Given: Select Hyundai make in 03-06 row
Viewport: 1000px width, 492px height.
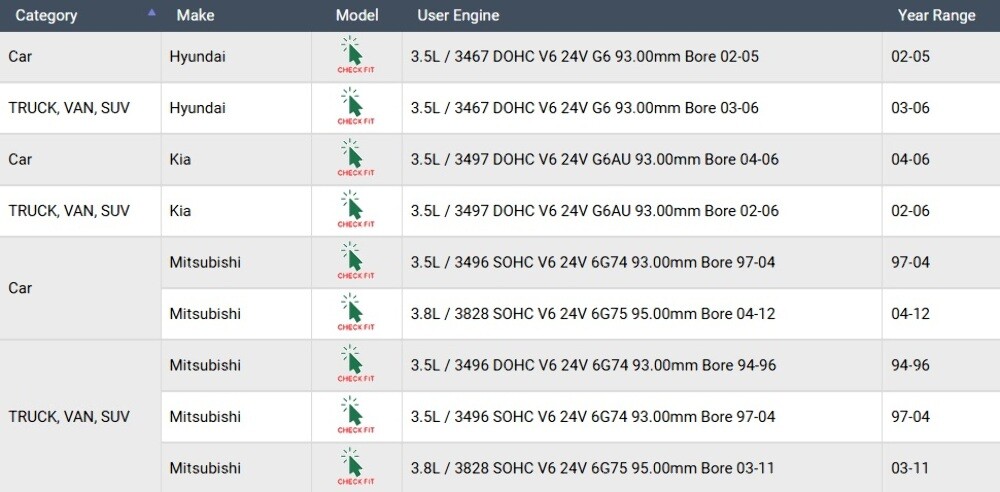Looking at the screenshot, I should pyautogui.click(x=197, y=108).
